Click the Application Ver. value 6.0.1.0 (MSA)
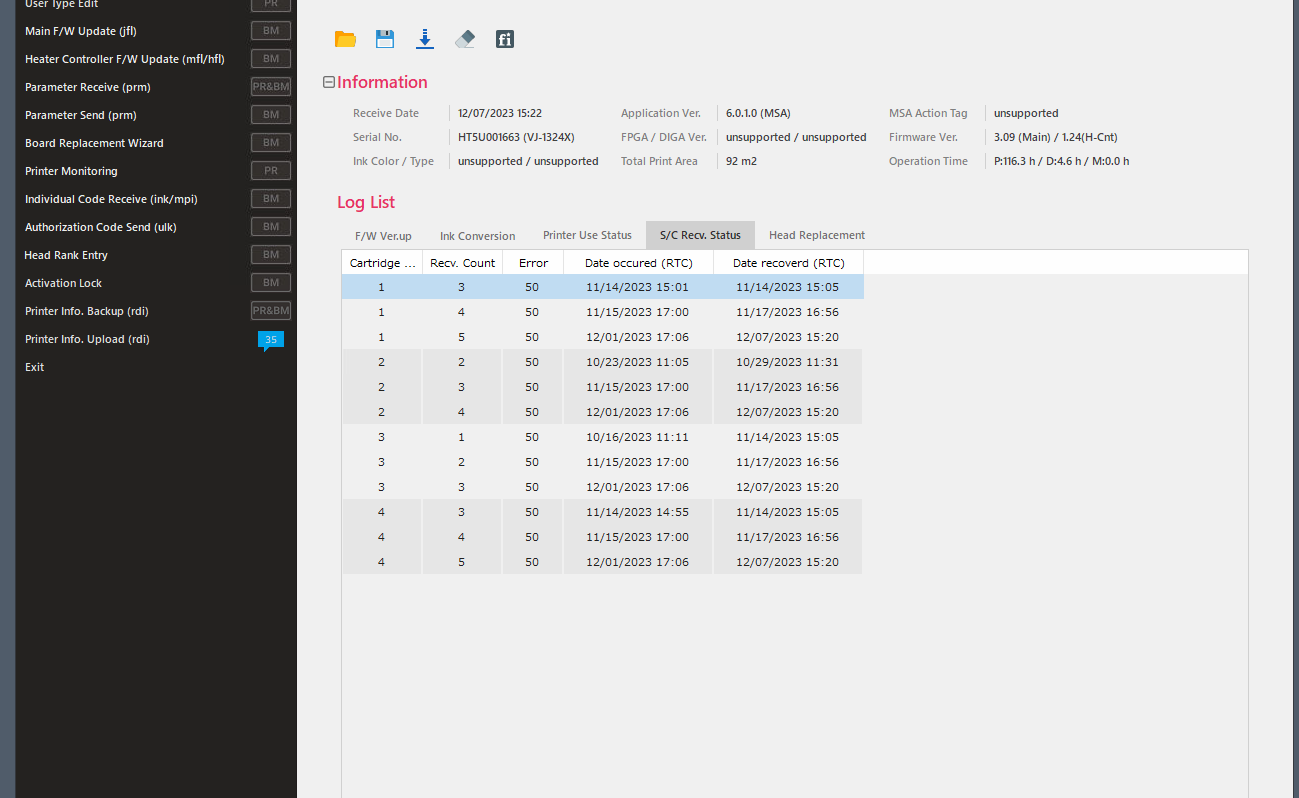Image resolution: width=1299 pixels, height=798 pixels. click(758, 113)
